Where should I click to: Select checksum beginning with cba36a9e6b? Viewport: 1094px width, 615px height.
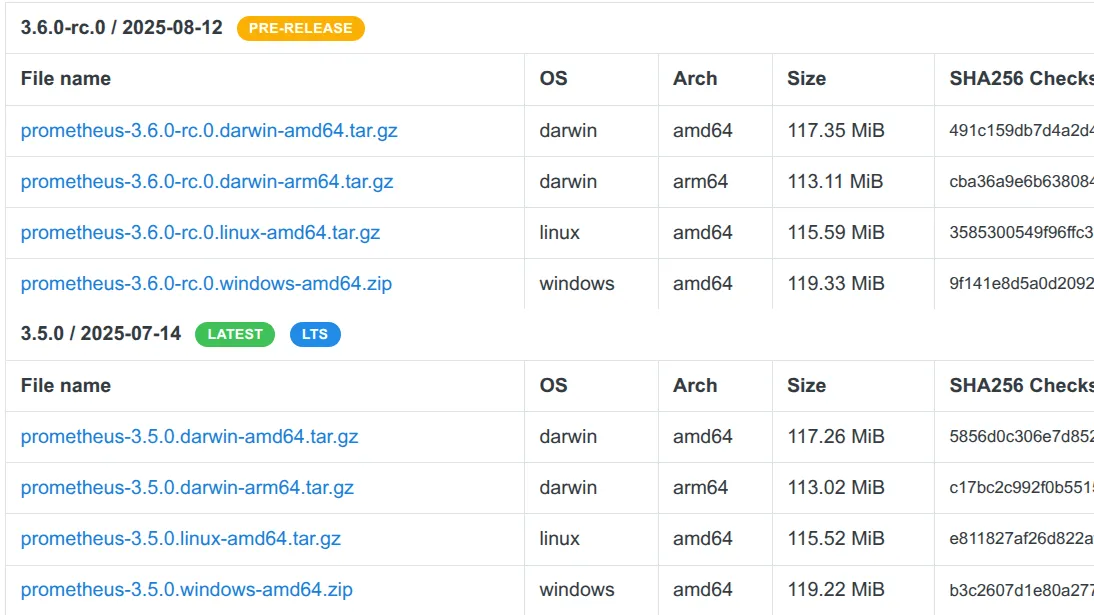pos(1021,181)
